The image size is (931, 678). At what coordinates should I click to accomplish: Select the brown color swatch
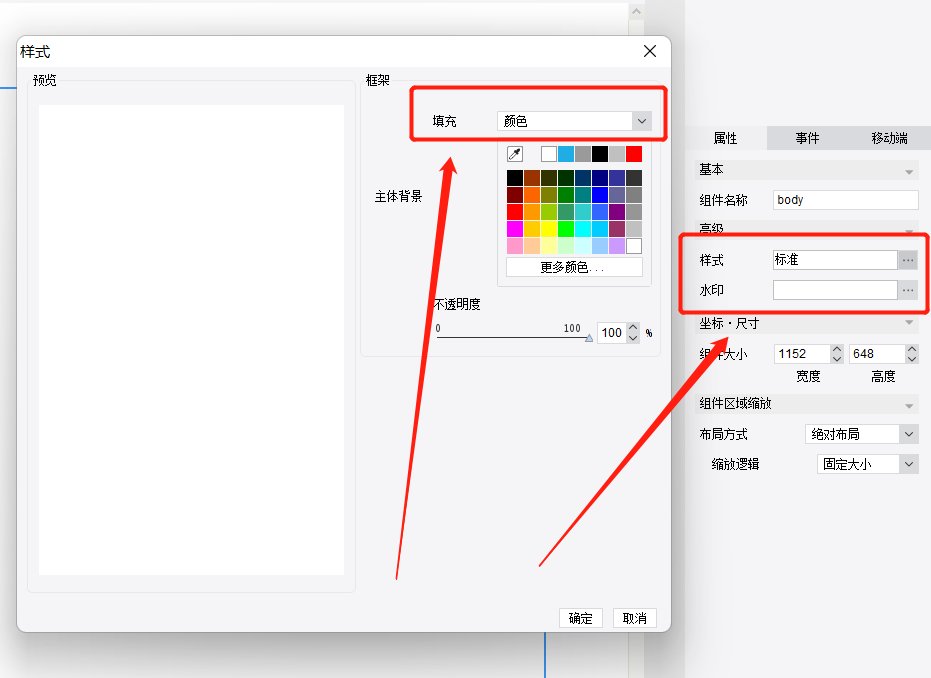(x=532, y=178)
